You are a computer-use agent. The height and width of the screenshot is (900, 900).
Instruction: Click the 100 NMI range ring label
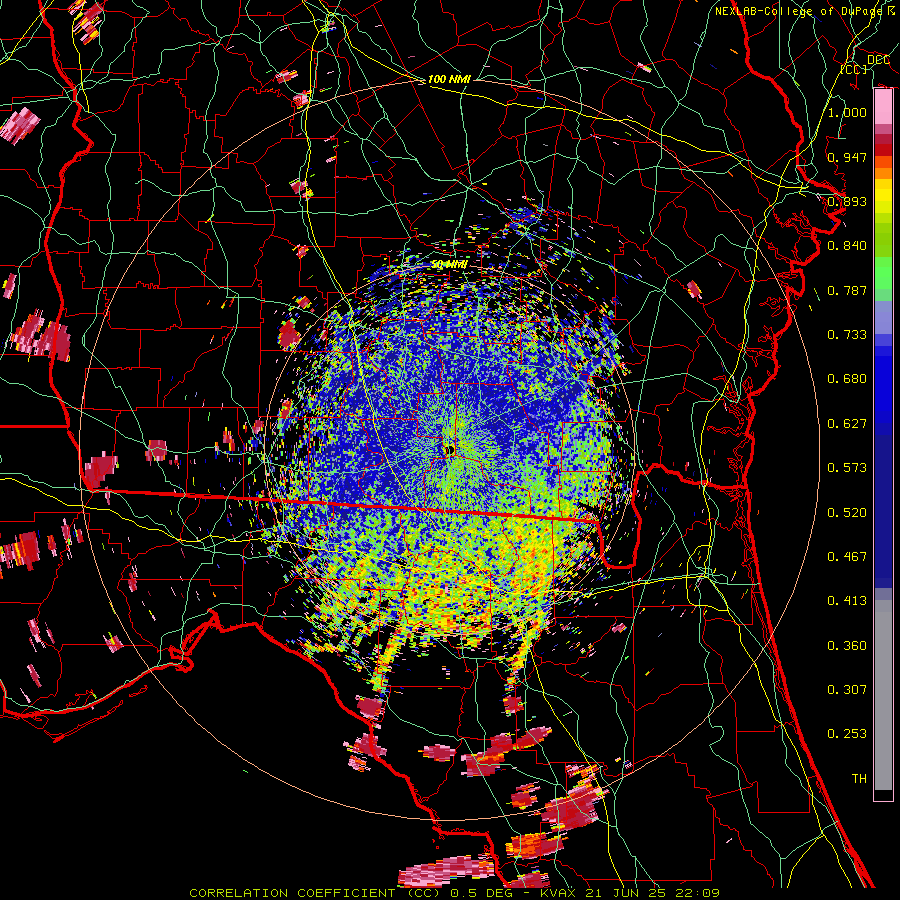pyautogui.click(x=449, y=79)
